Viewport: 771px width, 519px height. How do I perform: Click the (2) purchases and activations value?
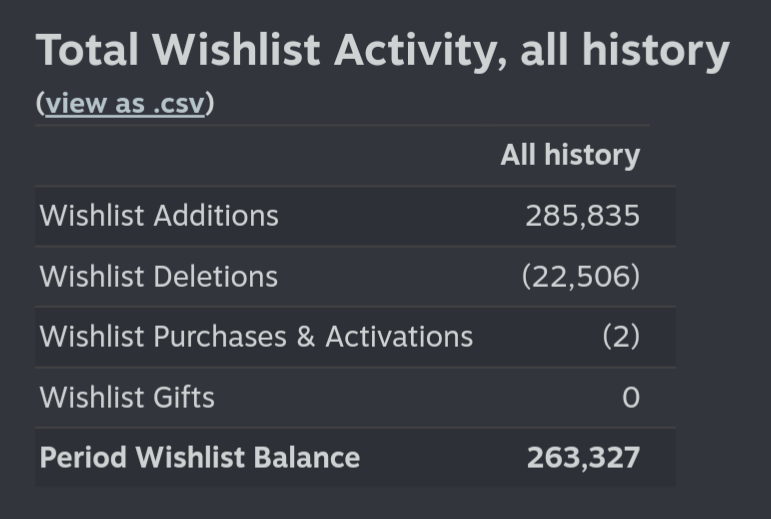[622, 337]
